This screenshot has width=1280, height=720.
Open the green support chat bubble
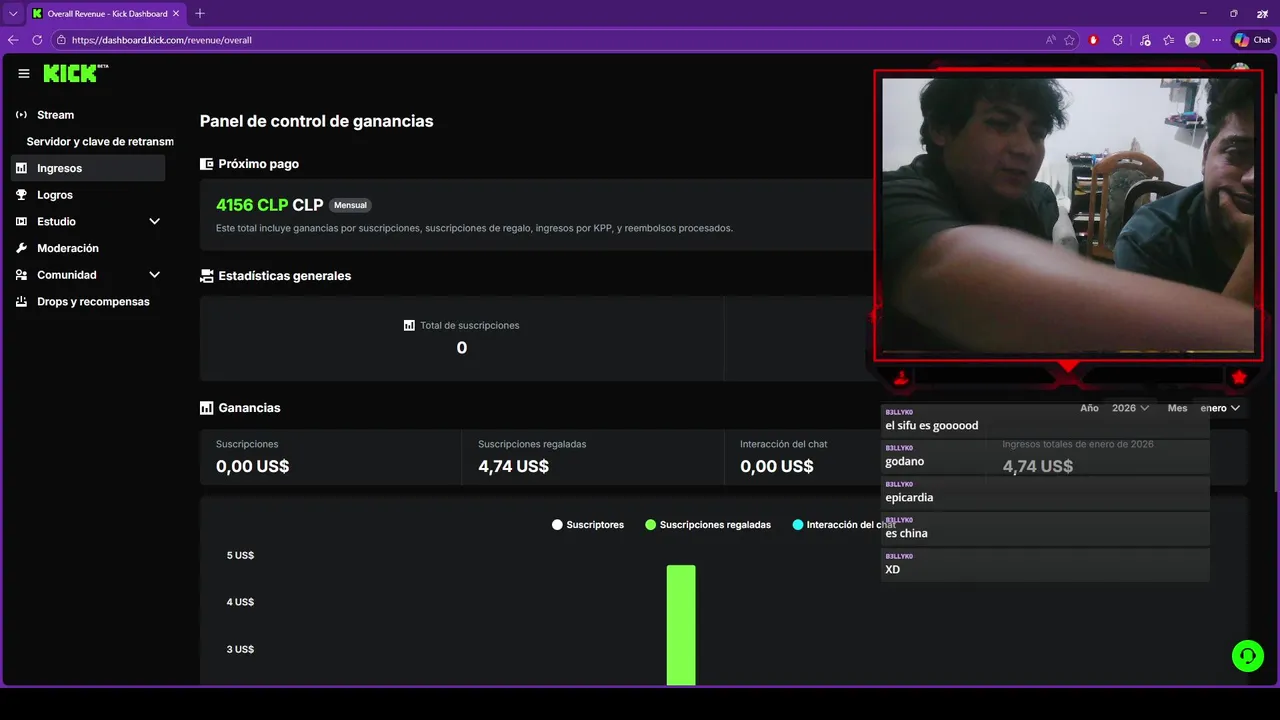coord(1248,656)
